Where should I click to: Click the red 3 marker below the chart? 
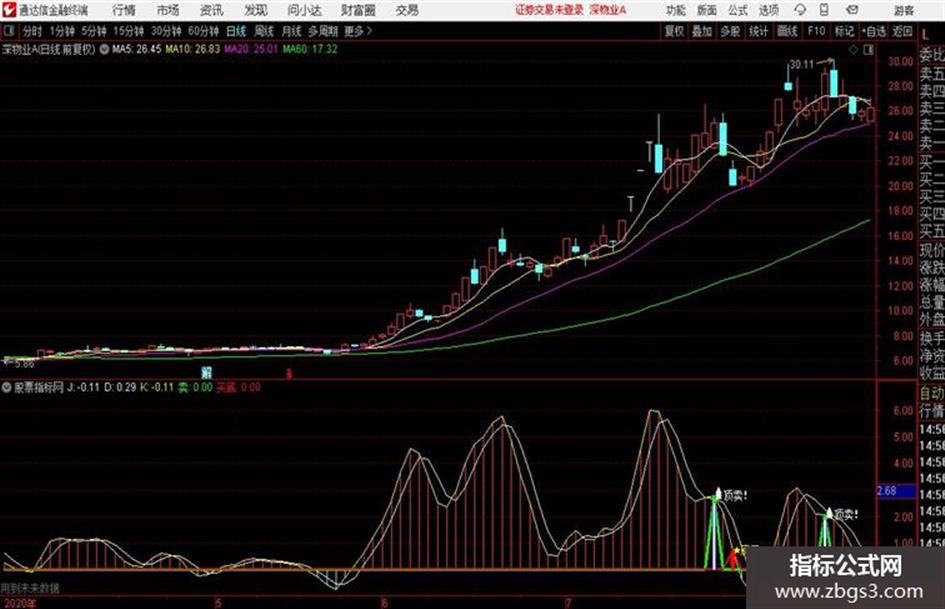(289, 374)
